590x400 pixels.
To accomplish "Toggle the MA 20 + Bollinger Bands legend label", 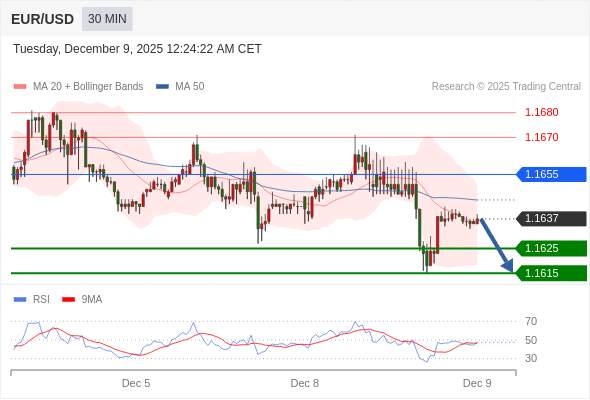I will pyautogui.click(x=88, y=87).
